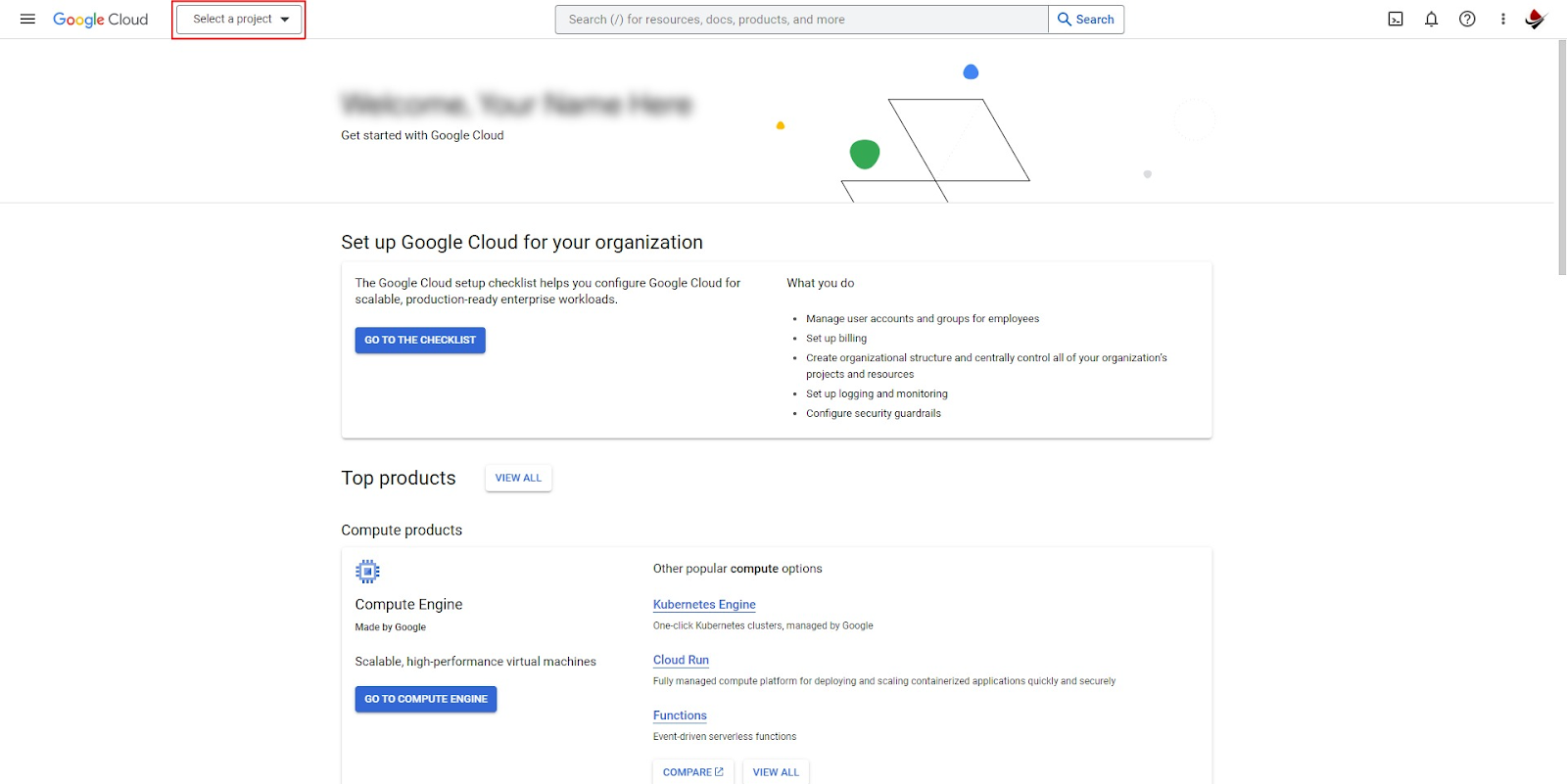This screenshot has height=784, width=1567.
Task: Activate Cloud Shell terminal icon
Action: point(1396,20)
